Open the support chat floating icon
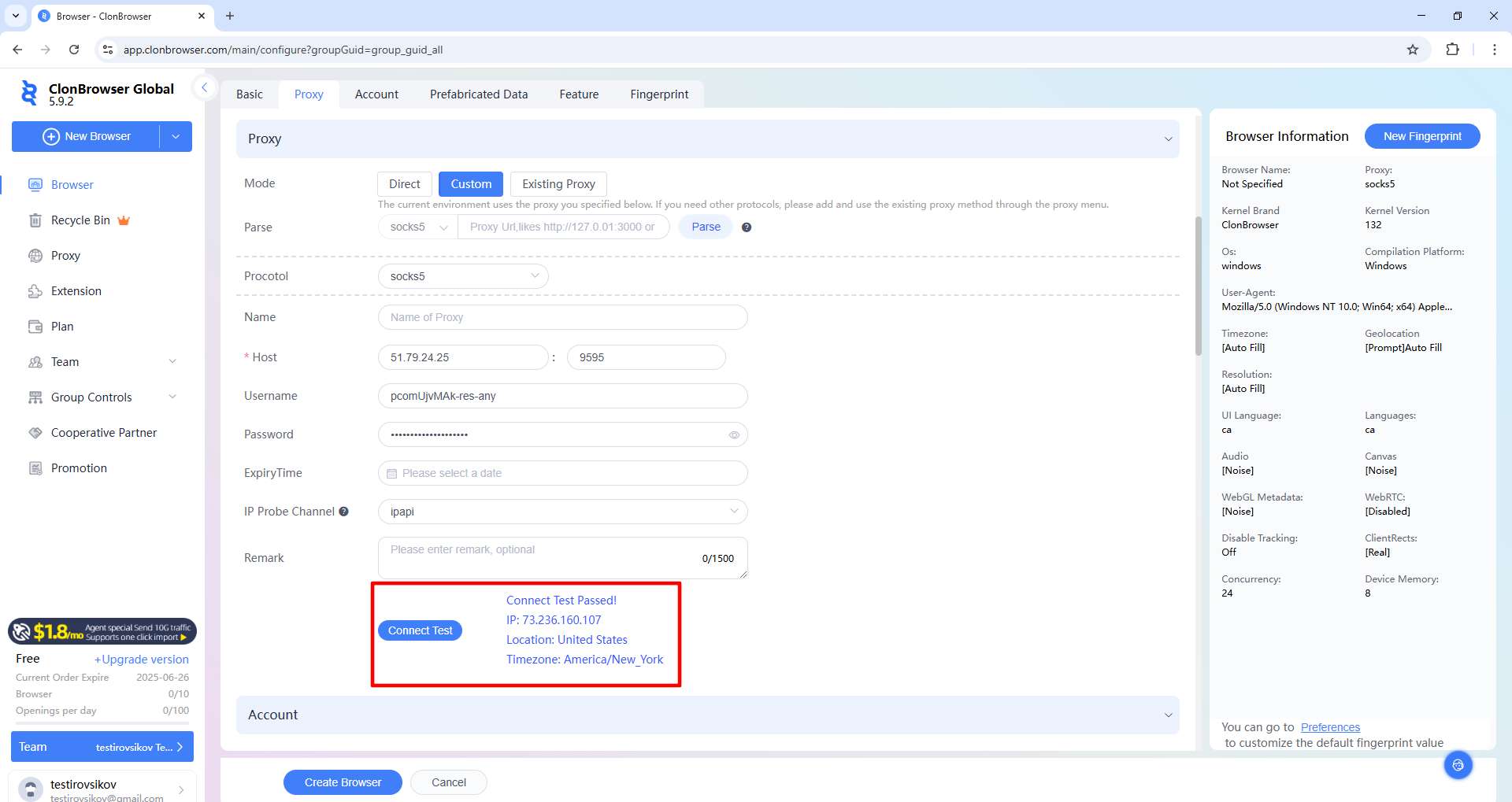Image resolution: width=1512 pixels, height=802 pixels. (1458, 765)
